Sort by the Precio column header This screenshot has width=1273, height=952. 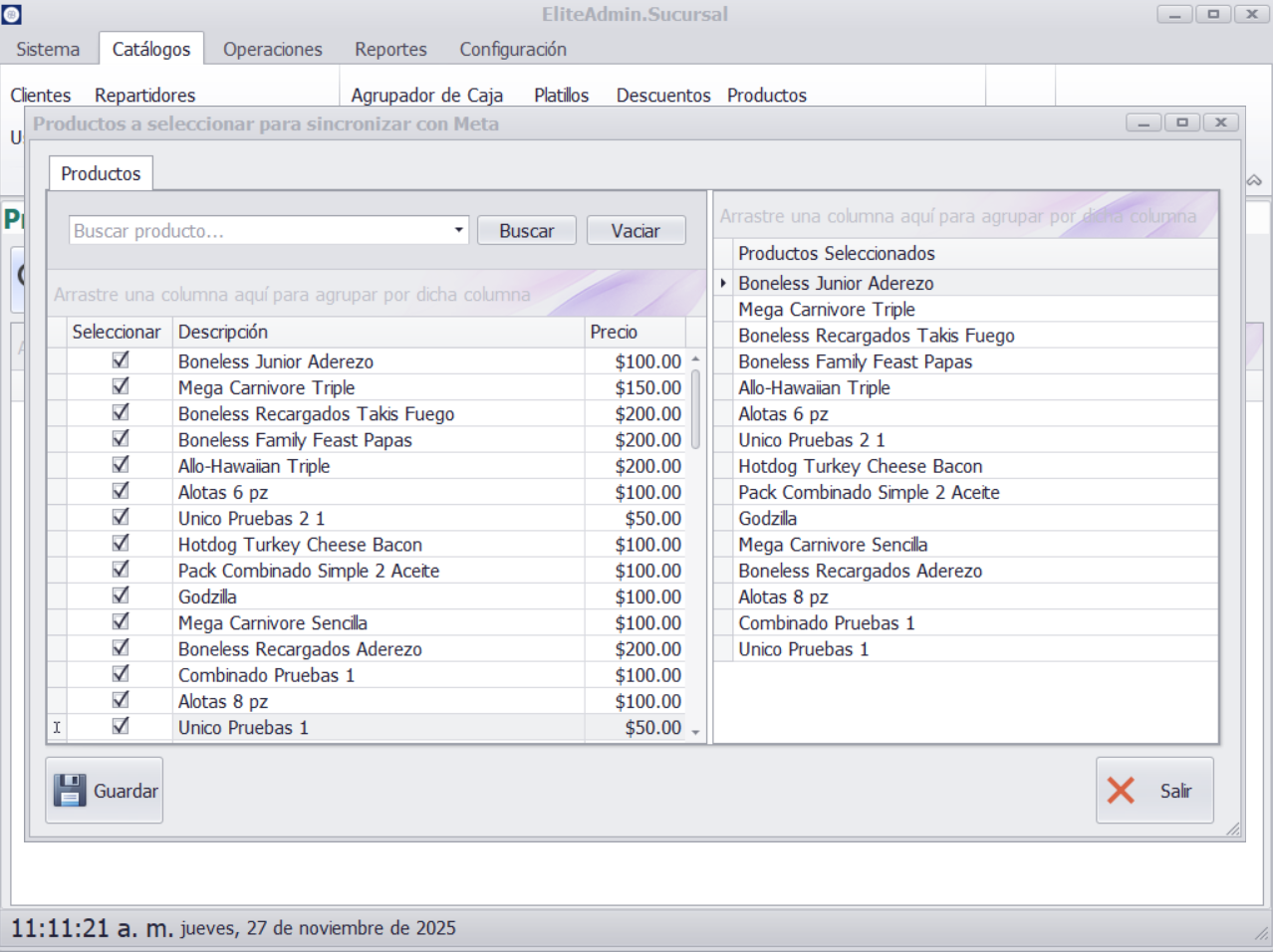pos(634,332)
